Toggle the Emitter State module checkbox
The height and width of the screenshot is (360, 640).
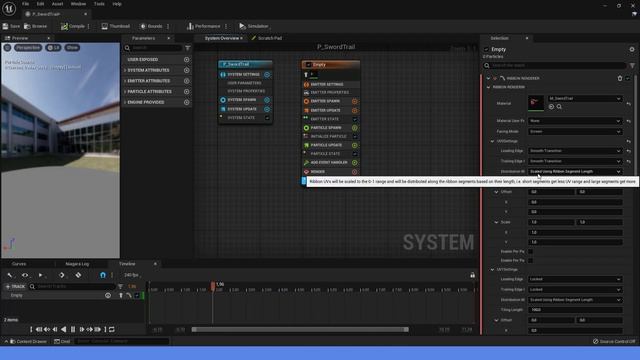(355, 119)
